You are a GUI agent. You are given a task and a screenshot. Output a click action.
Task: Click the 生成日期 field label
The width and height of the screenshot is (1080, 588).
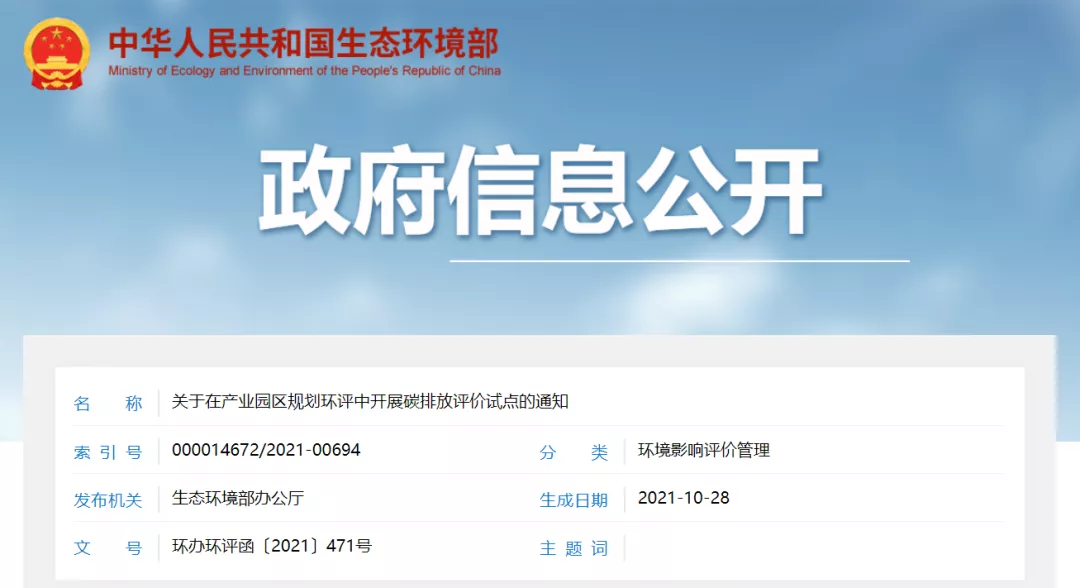point(574,500)
